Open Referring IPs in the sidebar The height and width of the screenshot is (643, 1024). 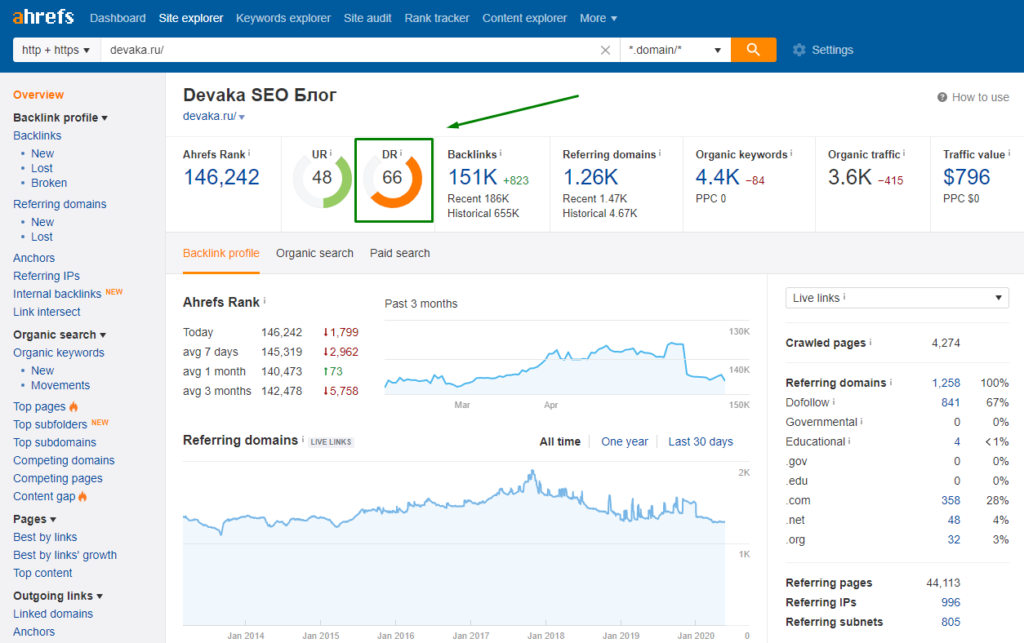(46, 276)
